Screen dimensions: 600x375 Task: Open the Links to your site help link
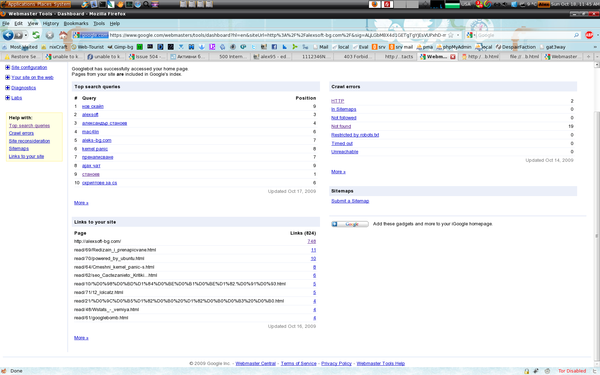[26, 156]
